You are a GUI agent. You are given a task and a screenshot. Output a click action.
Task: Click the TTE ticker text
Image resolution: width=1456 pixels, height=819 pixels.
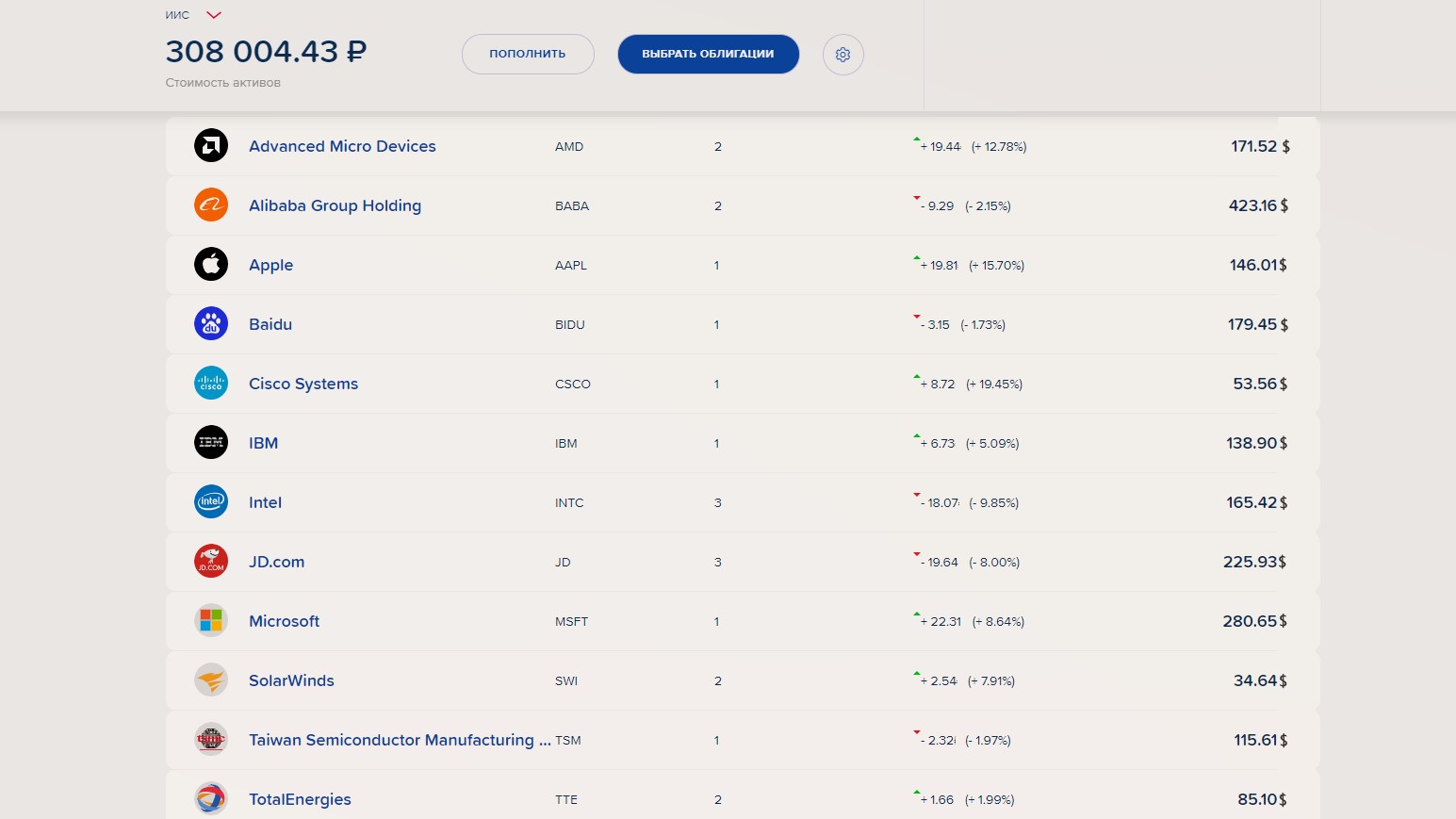(x=566, y=800)
